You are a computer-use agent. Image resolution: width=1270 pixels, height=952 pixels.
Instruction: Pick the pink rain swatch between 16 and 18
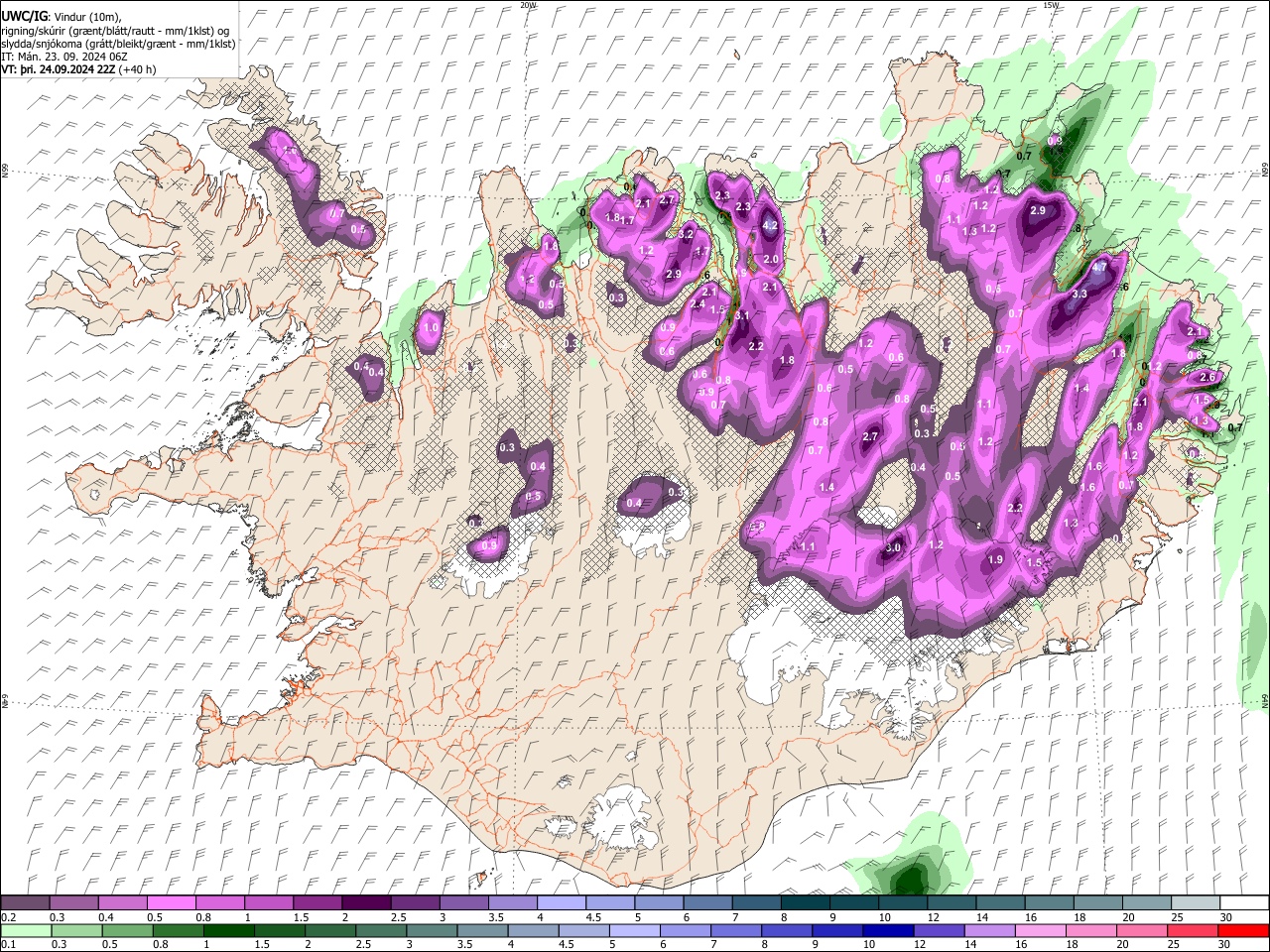pyautogui.click(x=1040, y=930)
